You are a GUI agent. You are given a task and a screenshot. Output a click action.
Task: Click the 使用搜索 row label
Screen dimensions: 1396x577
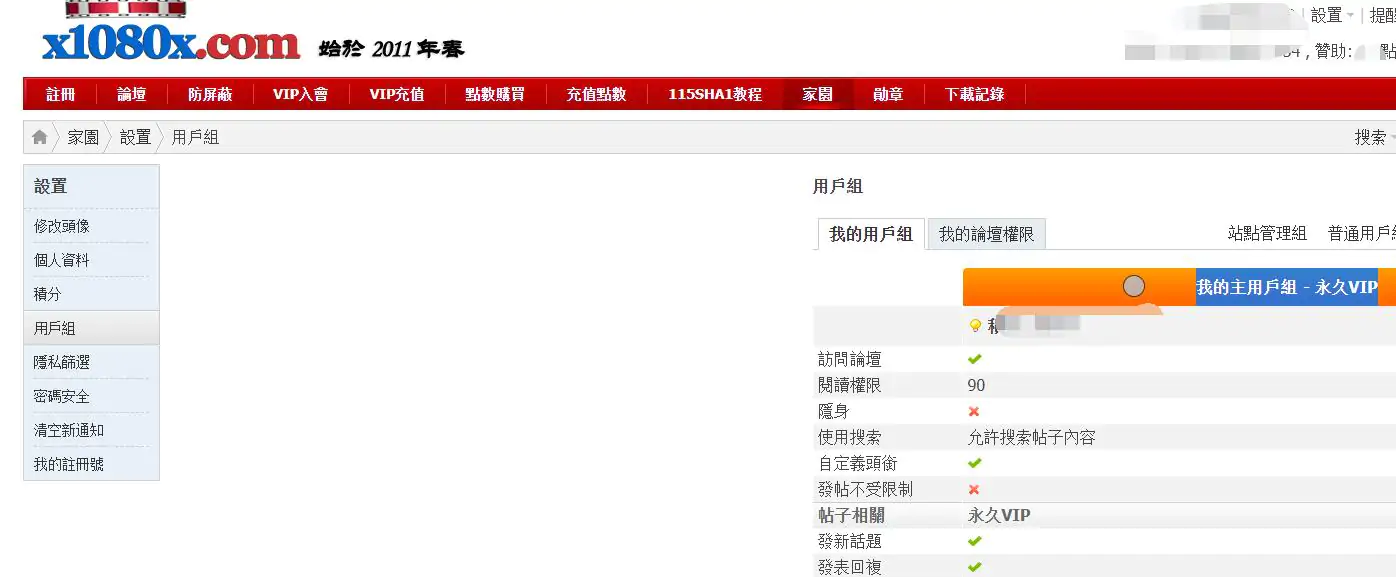pyautogui.click(x=849, y=437)
